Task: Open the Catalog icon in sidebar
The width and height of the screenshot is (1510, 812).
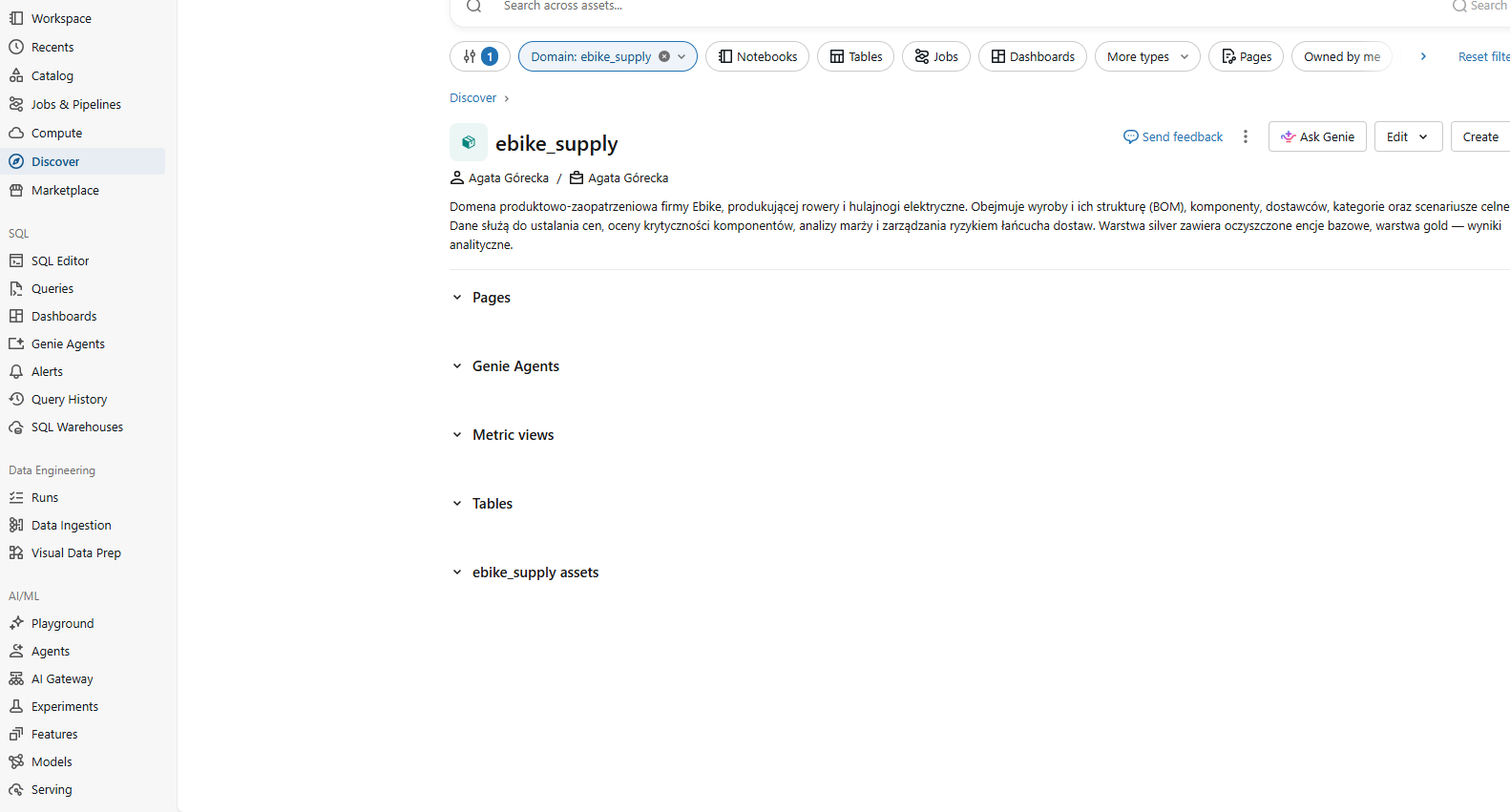Action: click(x=16, y=75)
